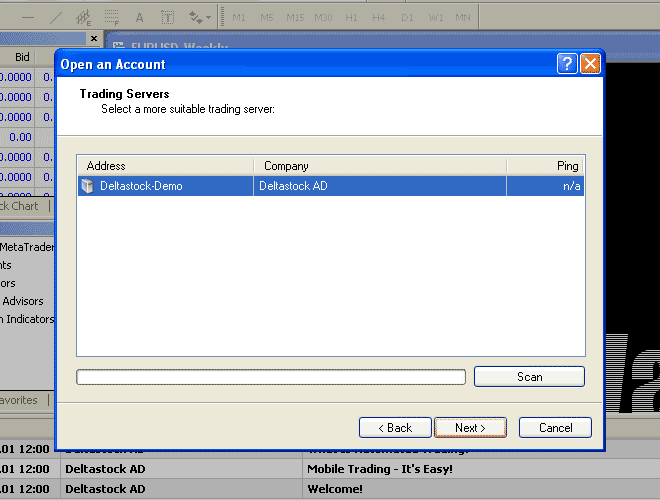Select Indicators item in Navigator tree
The height and width of the screenshot is (500, 660).
[8, 283]
